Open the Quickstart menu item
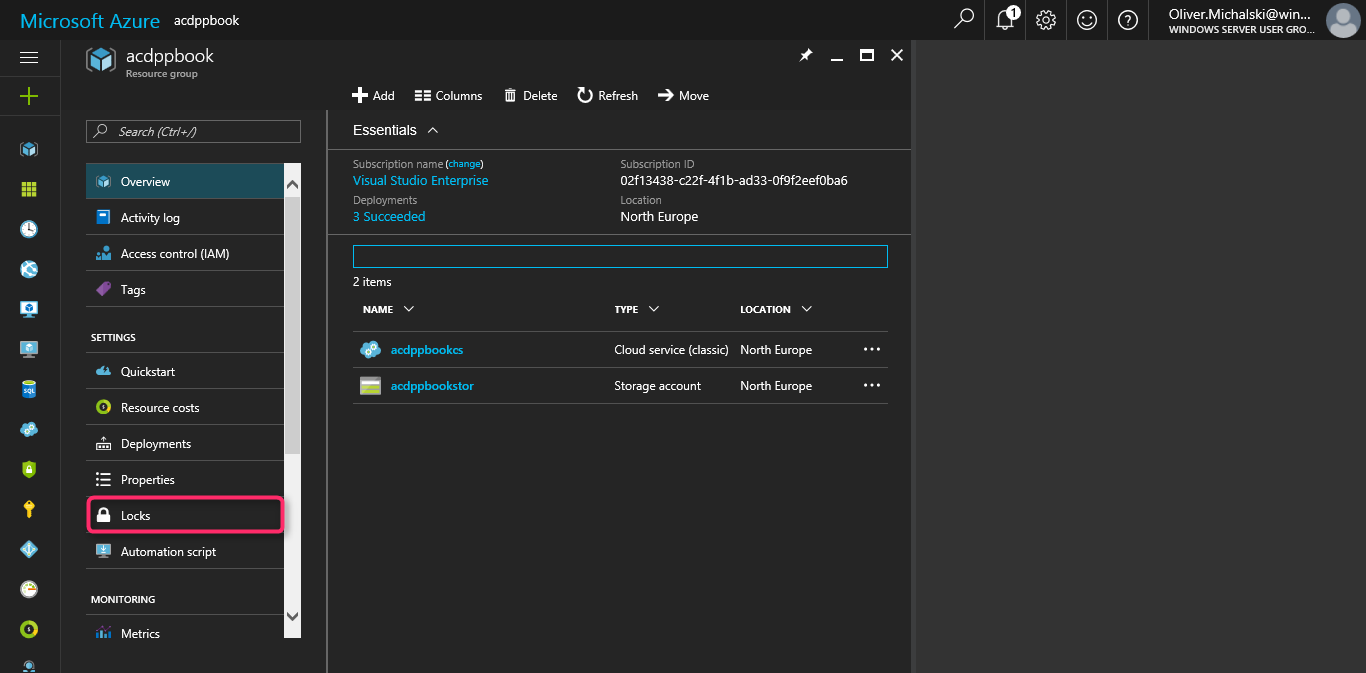1366x673 pixels. (185, 372)
